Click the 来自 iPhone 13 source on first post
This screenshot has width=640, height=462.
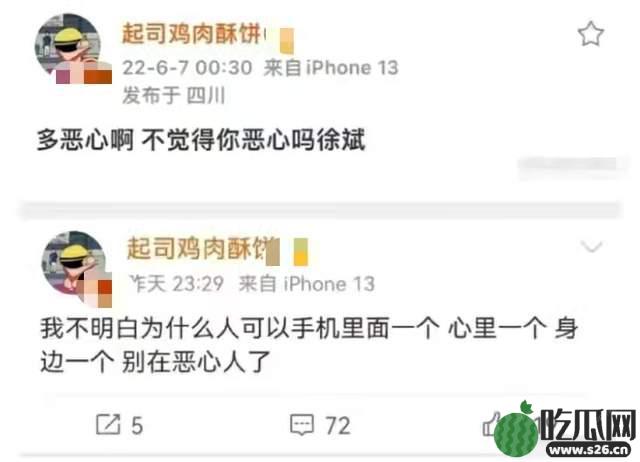tap(331, 67)
